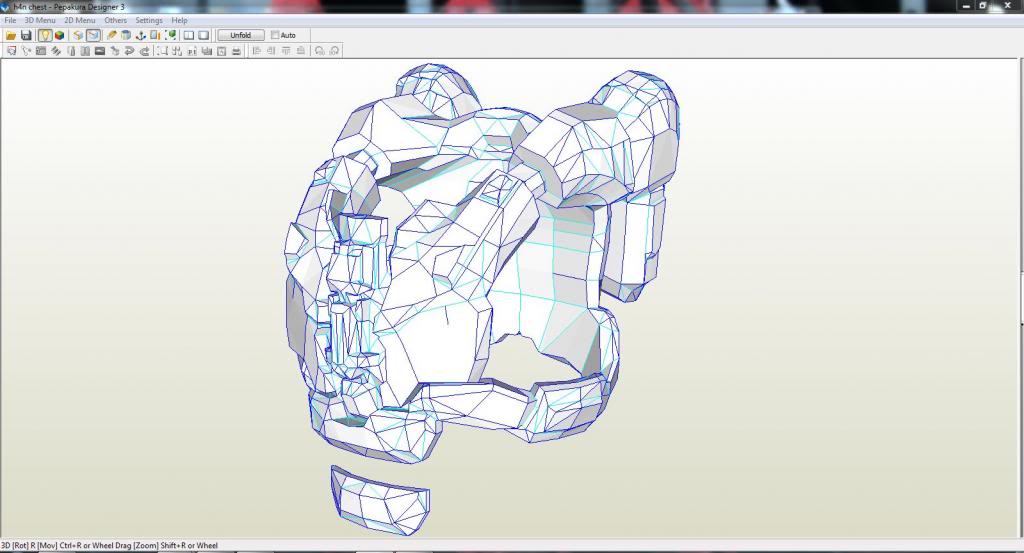Toggle the light bulb lighting icon

[x=45, y=35]
